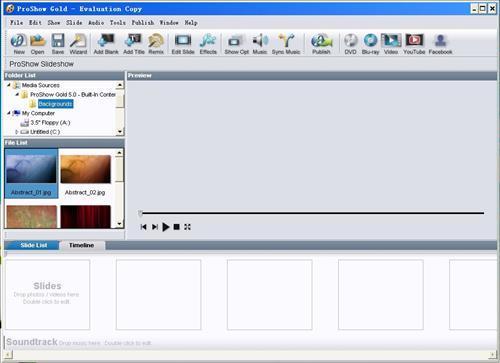Image resolution: width=500 pixels, height=363 pixels.
Task: Play the slideshow preview
Action: 166,227
